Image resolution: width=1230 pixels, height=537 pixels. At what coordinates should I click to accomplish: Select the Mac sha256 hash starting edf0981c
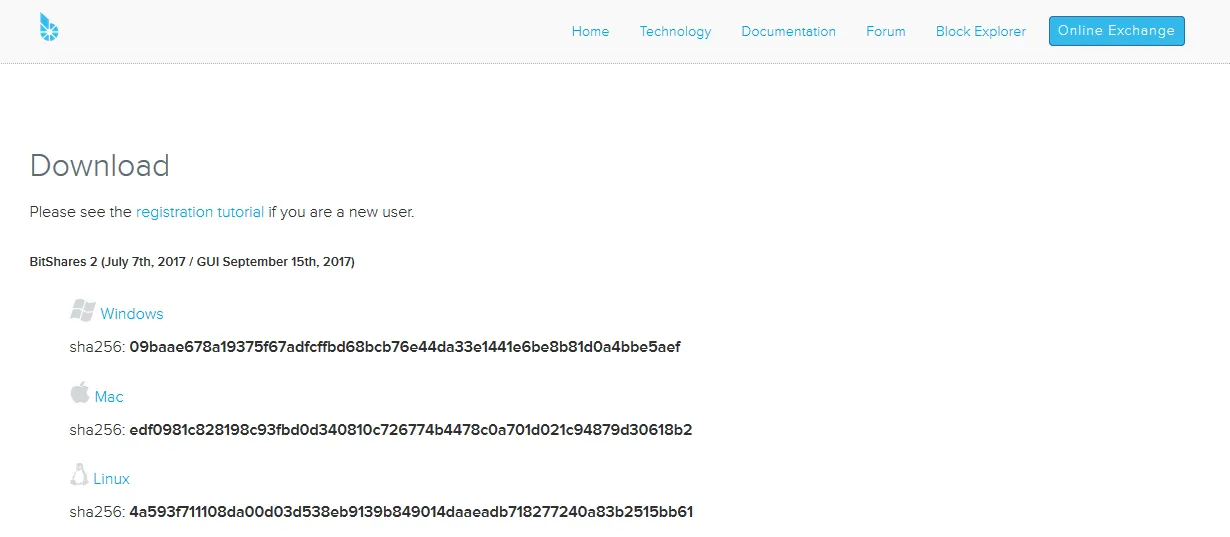411,430
